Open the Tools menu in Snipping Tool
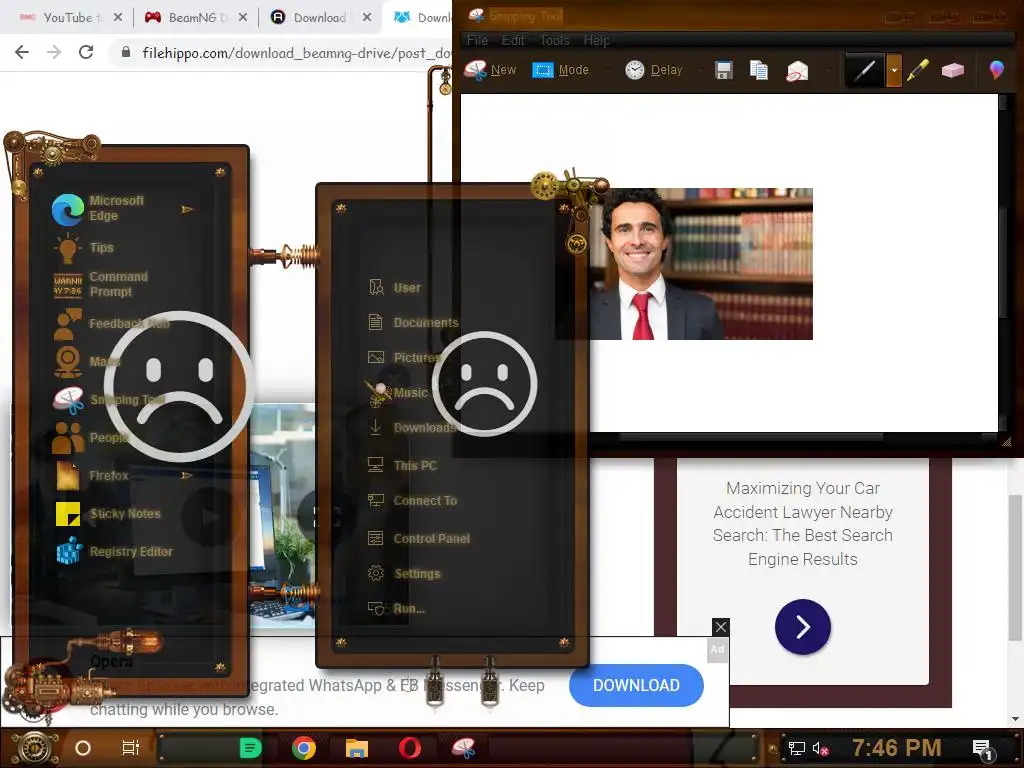This screenshot has width=1024, height=768. pyautogui.click(x=554, y=40)
